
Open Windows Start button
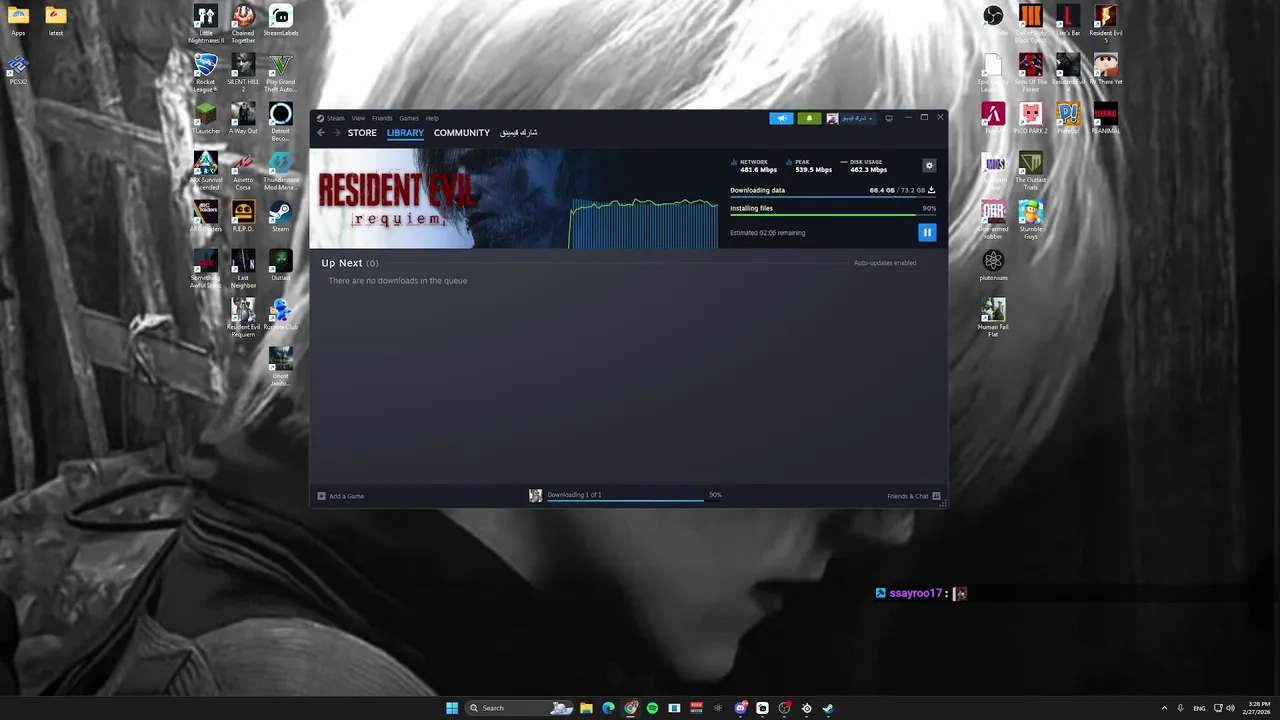click(x=452, y=708)
